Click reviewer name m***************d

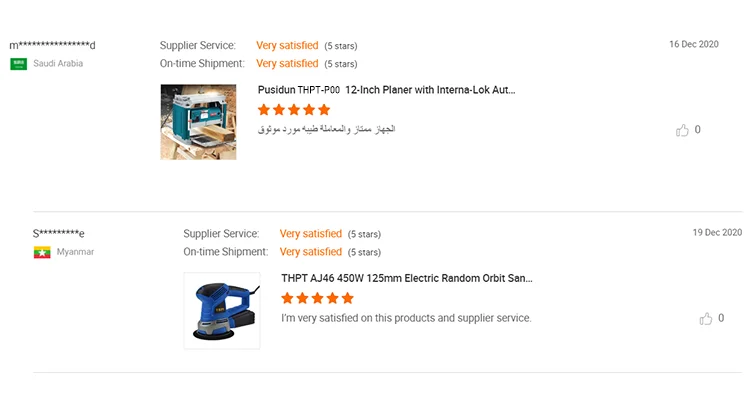pyautogui.click(x=53, y=45)
